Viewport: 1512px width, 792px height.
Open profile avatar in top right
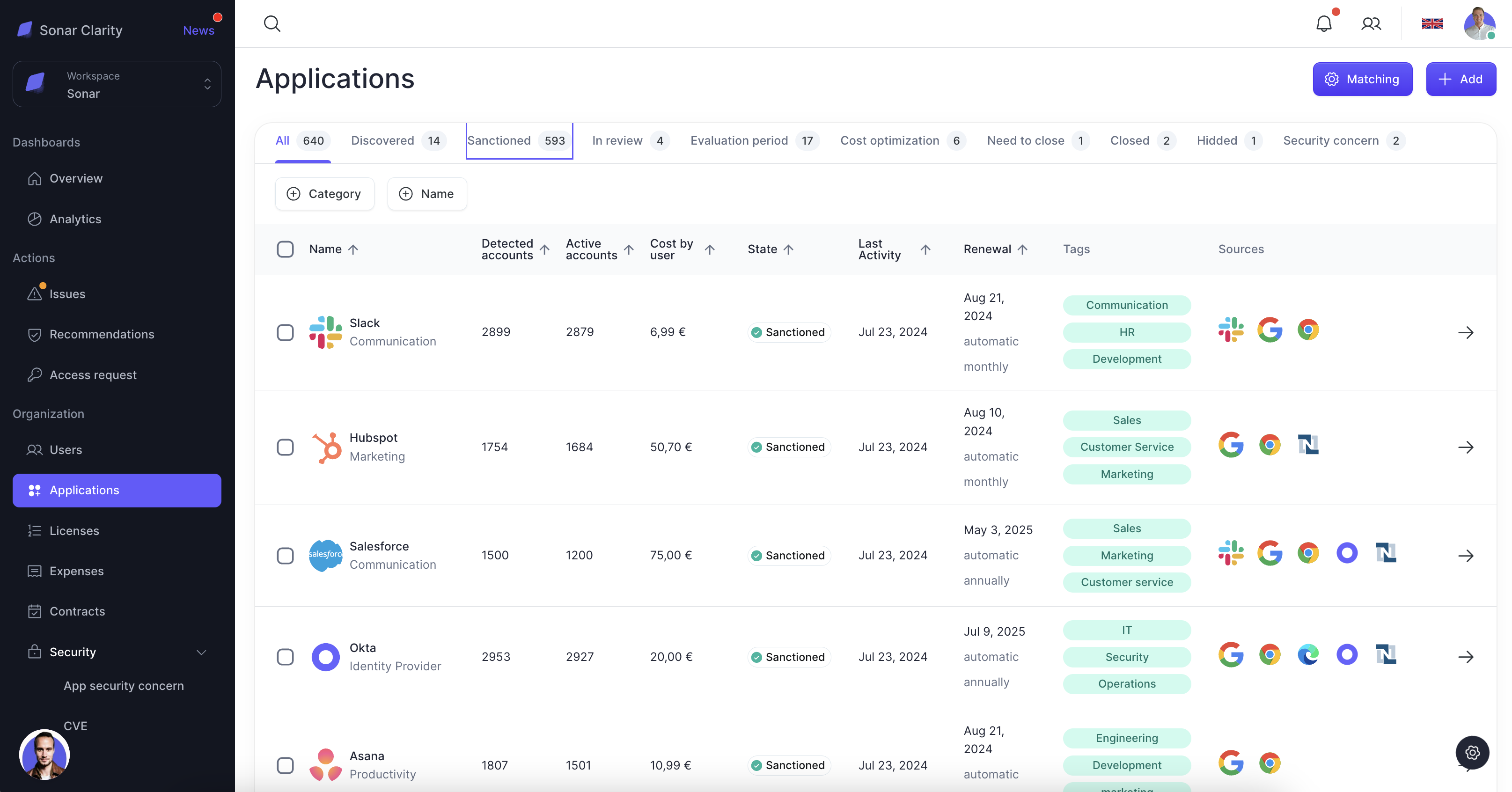coord(1479,23)
